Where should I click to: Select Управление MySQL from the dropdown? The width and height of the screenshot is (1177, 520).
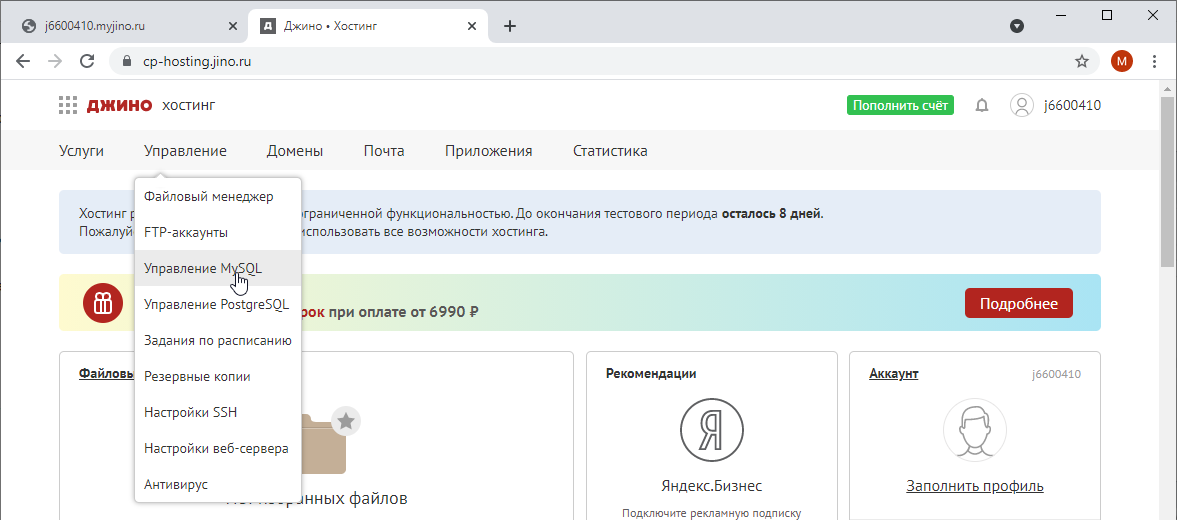[x=202, y=268]
